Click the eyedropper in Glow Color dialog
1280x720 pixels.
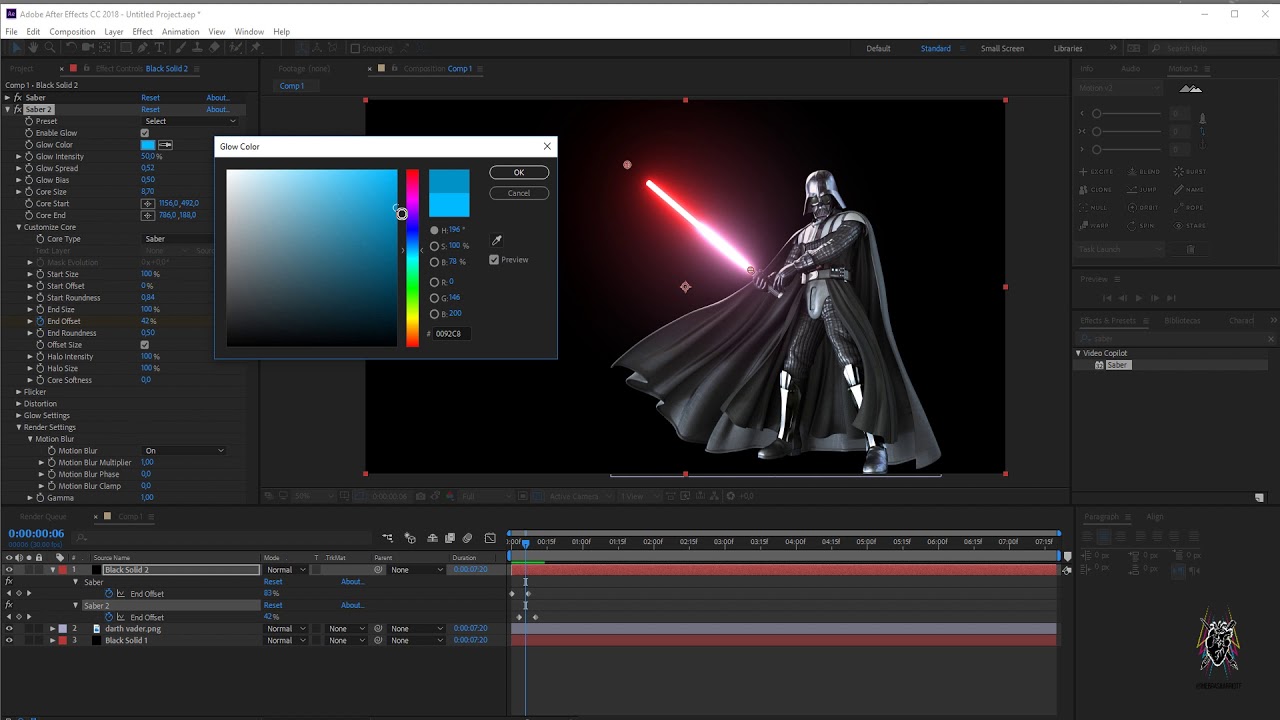496,240
